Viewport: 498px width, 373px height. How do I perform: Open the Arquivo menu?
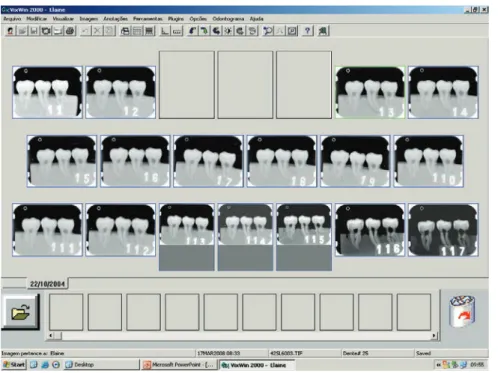click(12, 19)
